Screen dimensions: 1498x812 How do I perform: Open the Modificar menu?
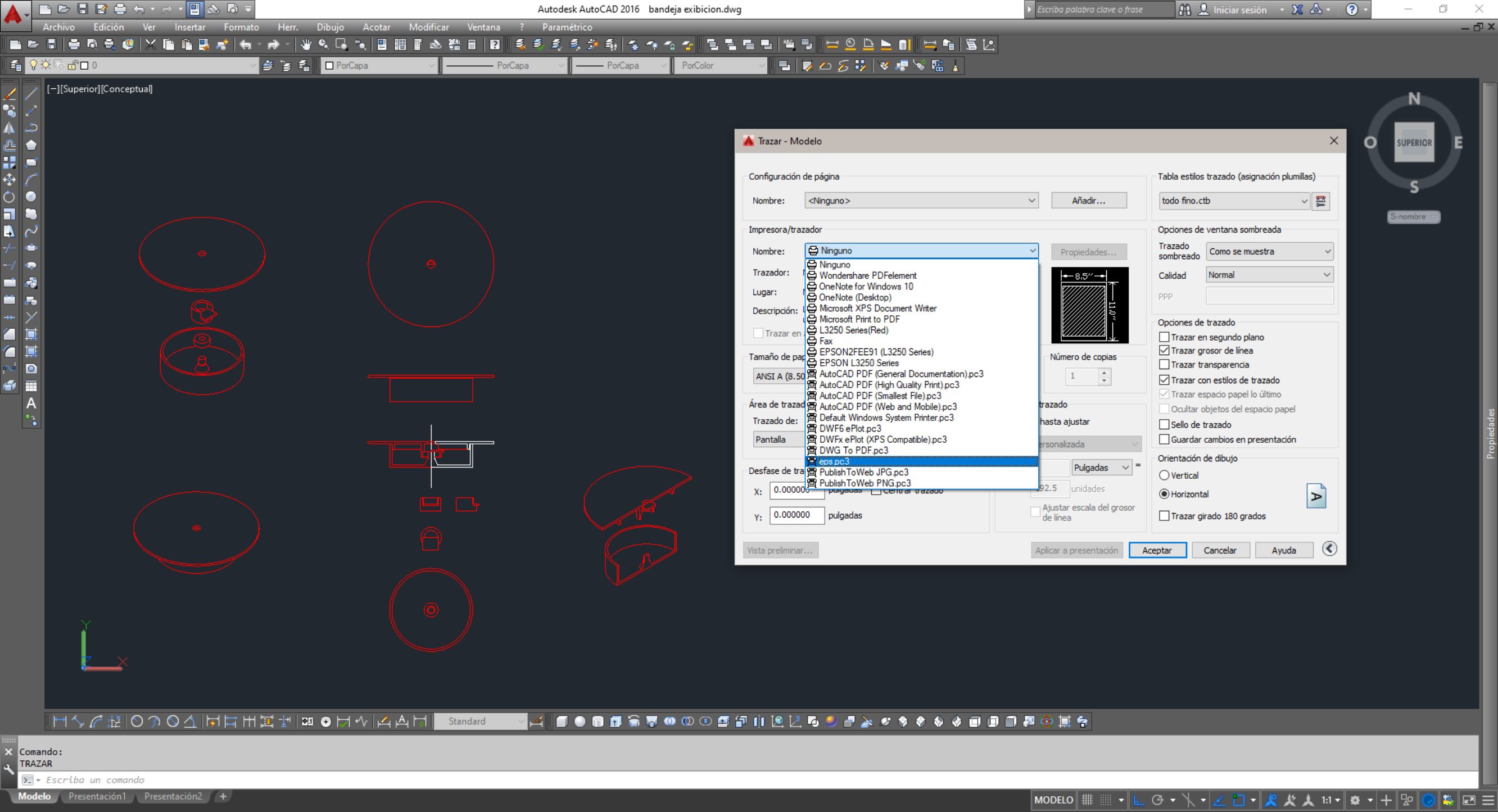[428, 28]
